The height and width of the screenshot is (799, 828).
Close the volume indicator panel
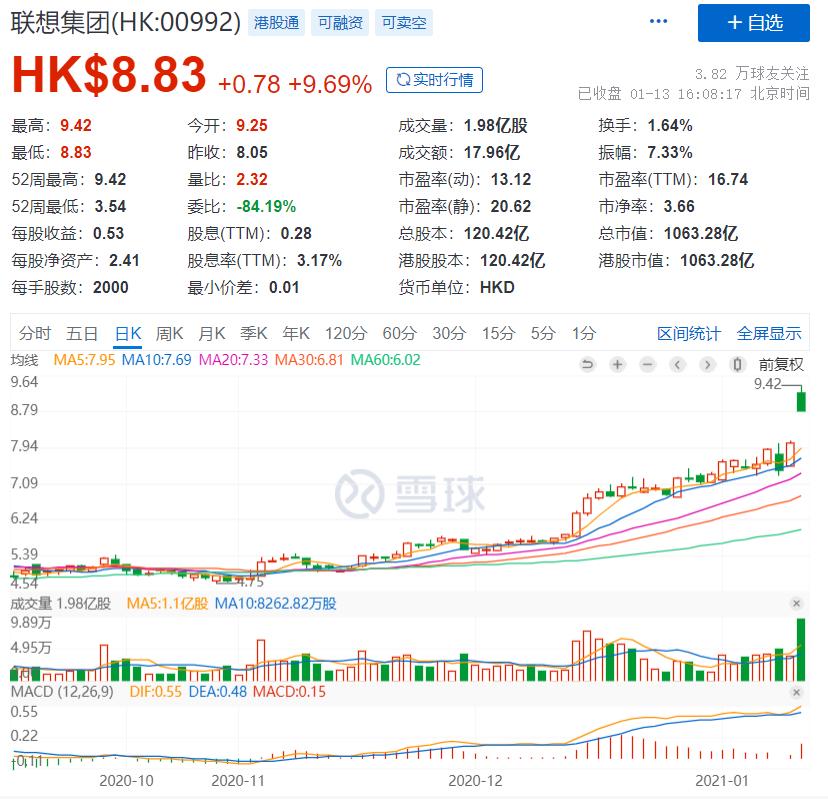point(797,604)
